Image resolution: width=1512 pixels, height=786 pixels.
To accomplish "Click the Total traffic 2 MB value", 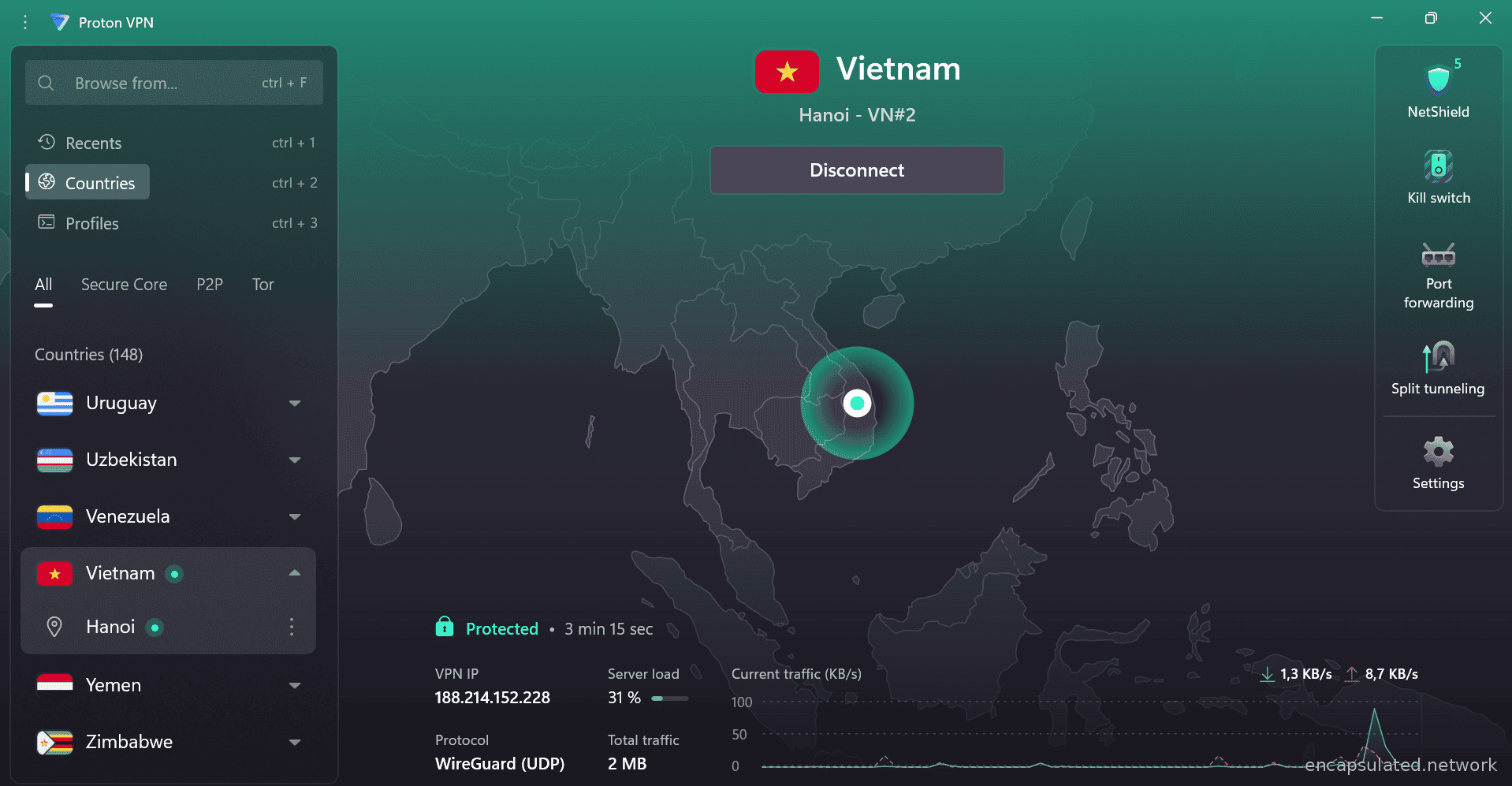I will pos(627,764).
